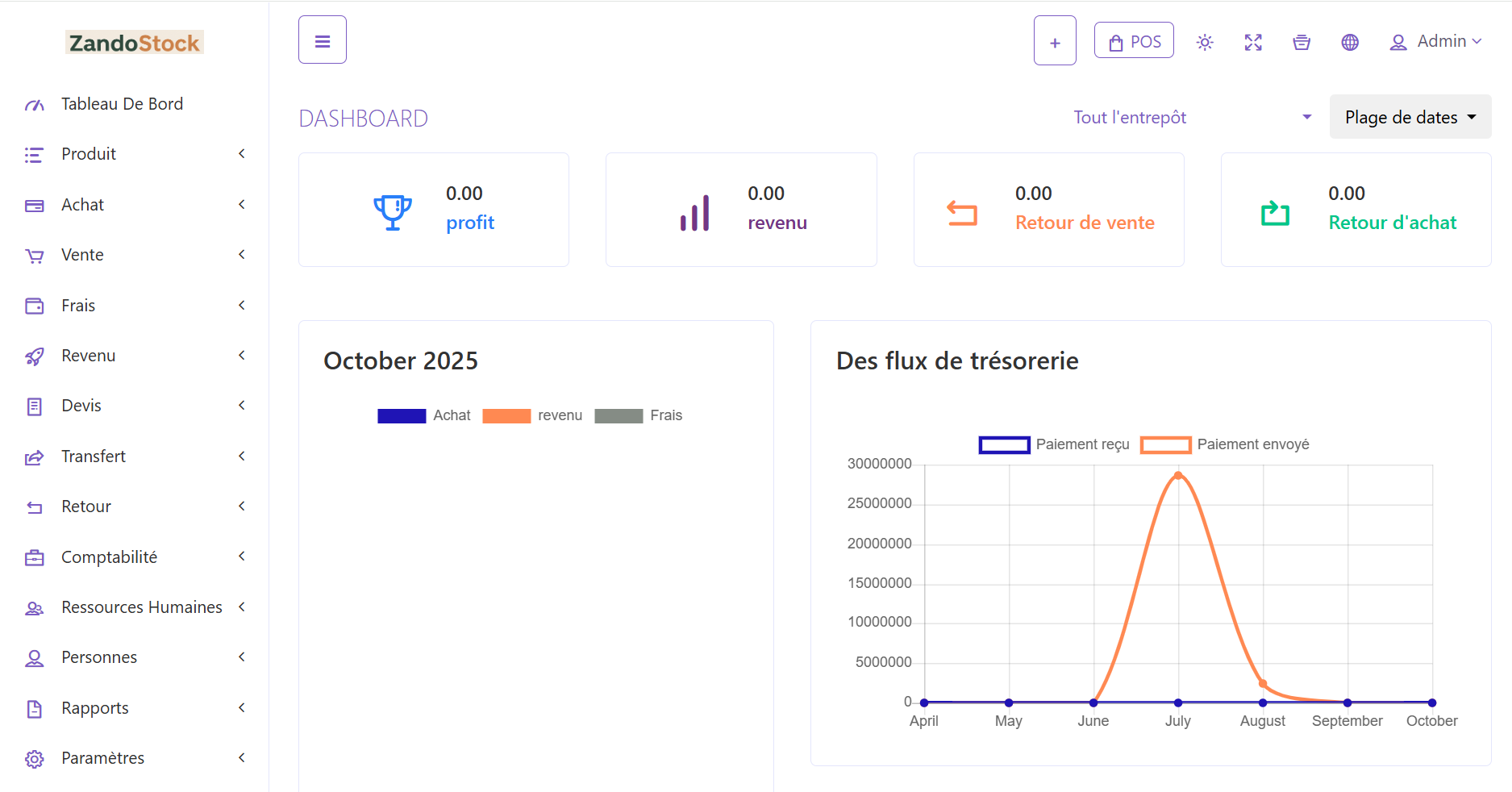
Task: Click the revenu bar chart icon
Action: 694,213
